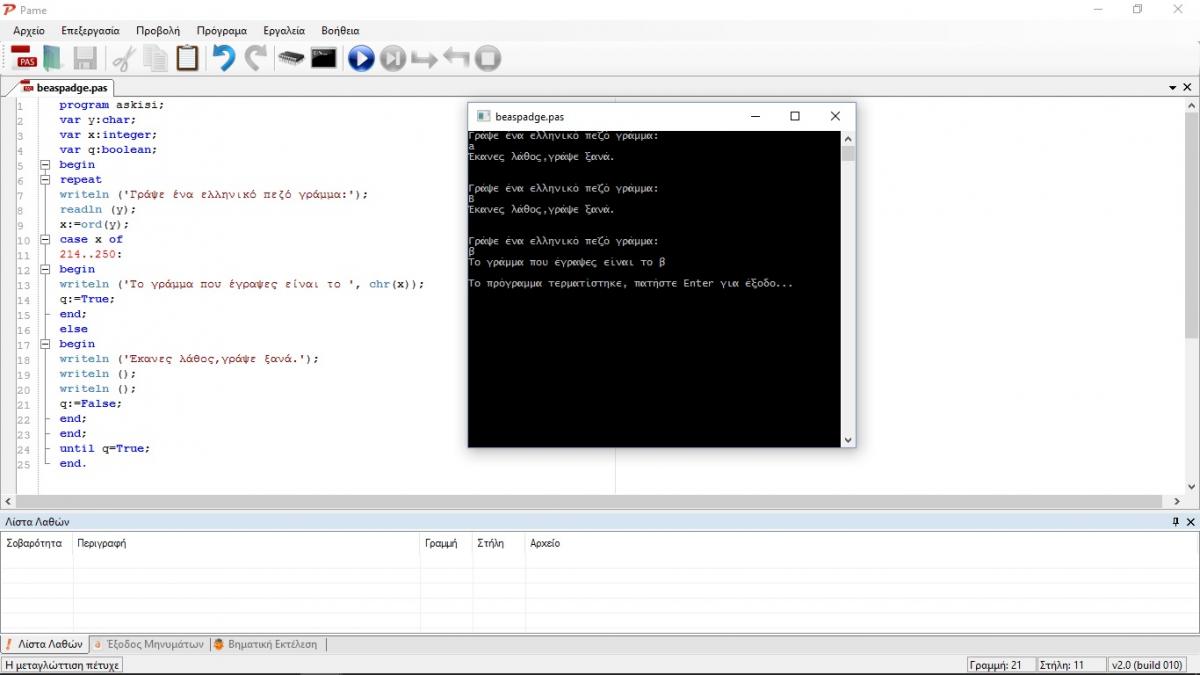This screenshot has height=675, width=1200.
Task: Close the Λίστα Λαθών panel
Action: (1189, 522)
